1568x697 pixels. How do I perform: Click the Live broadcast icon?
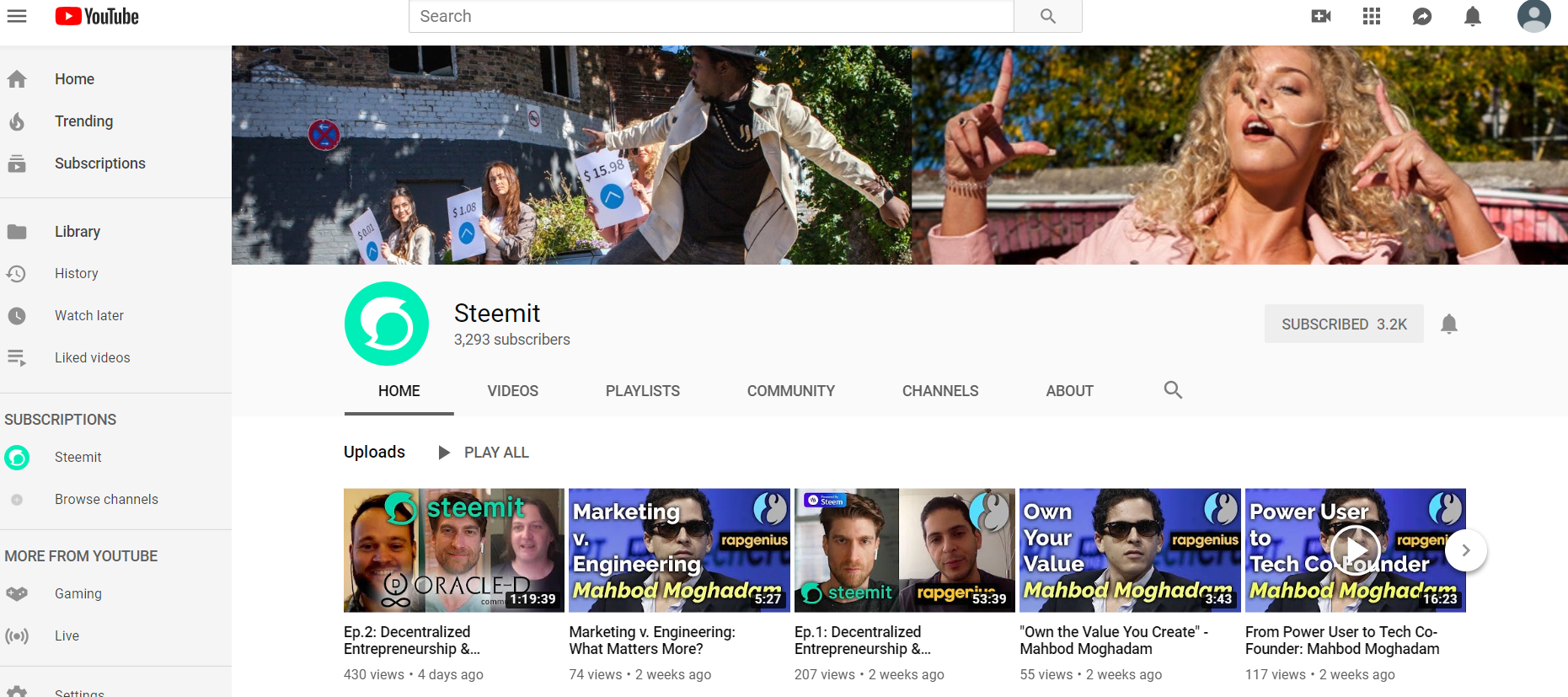click(x=17, y=636)
